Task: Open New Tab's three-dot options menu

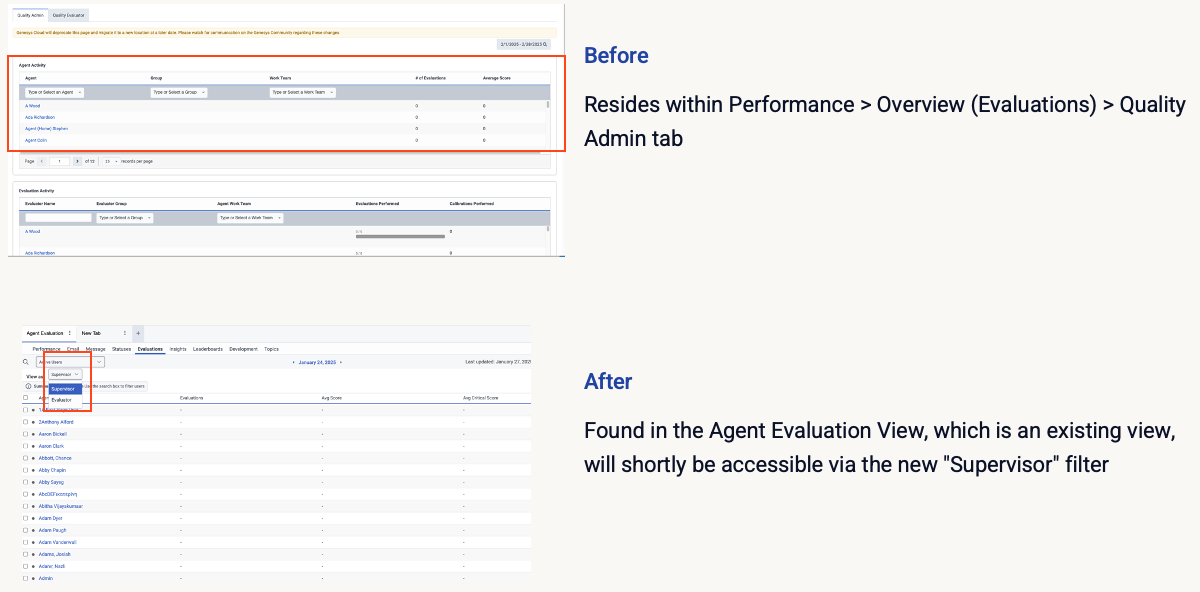Action: coord(125,333)
